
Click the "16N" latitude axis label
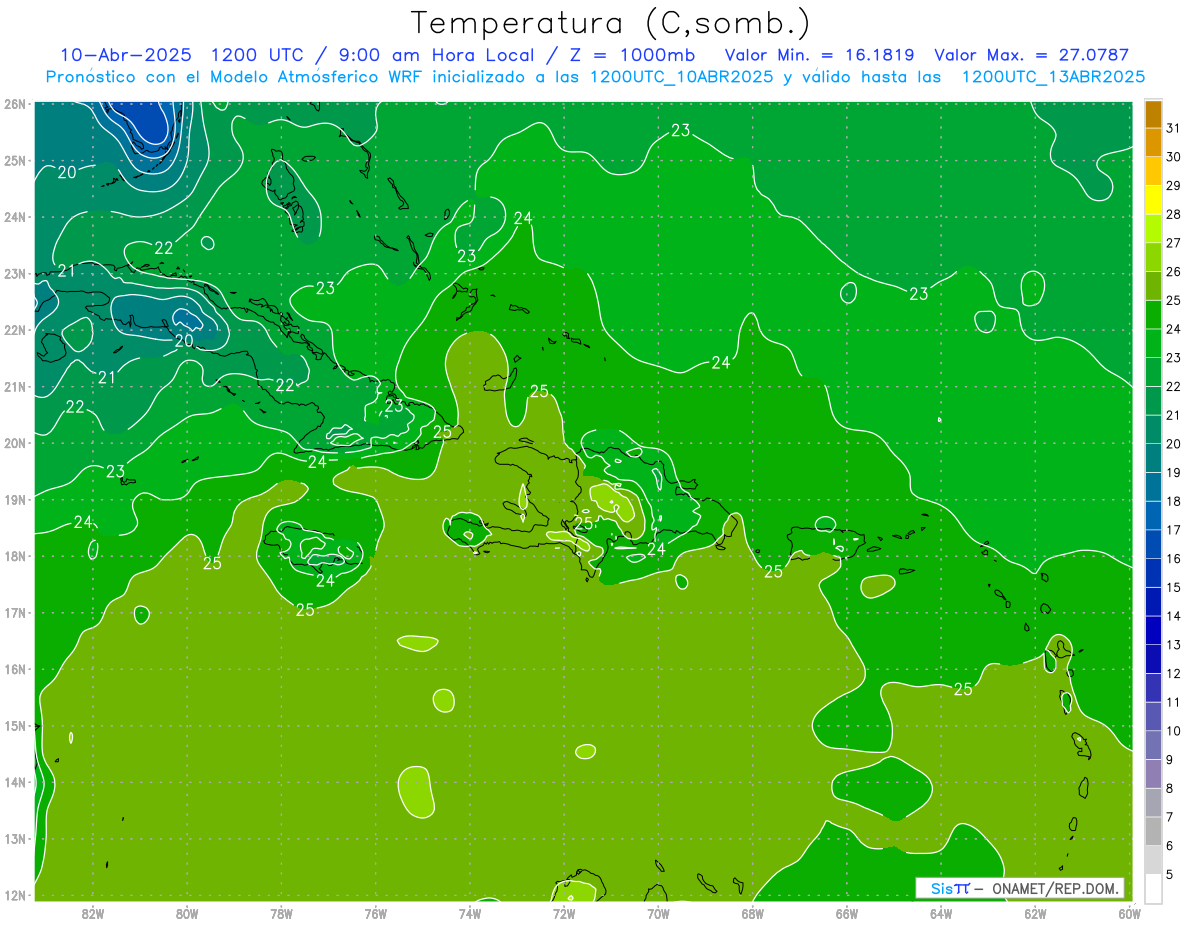[x=15, y=669]
